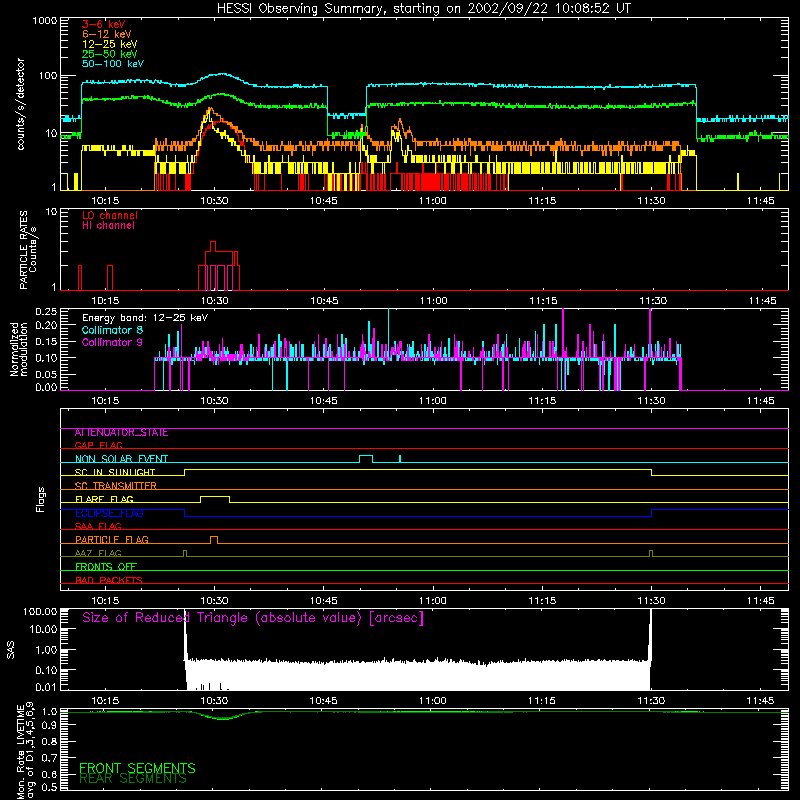Select the orange 6-12 keV legend entry
Viewport: 800px width, 800px height.
[x=107, y=34]
